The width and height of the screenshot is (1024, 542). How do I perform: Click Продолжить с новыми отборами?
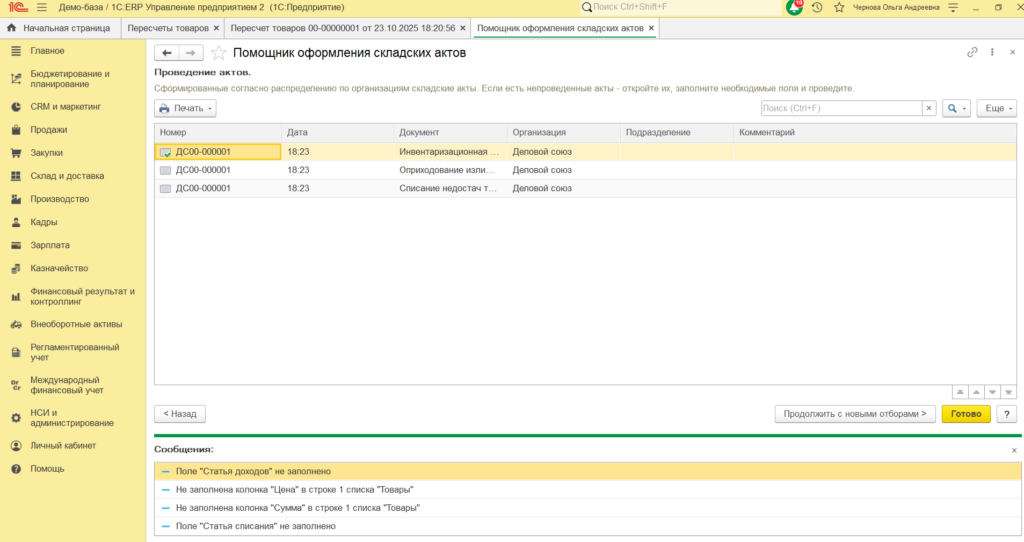(855, 414)
